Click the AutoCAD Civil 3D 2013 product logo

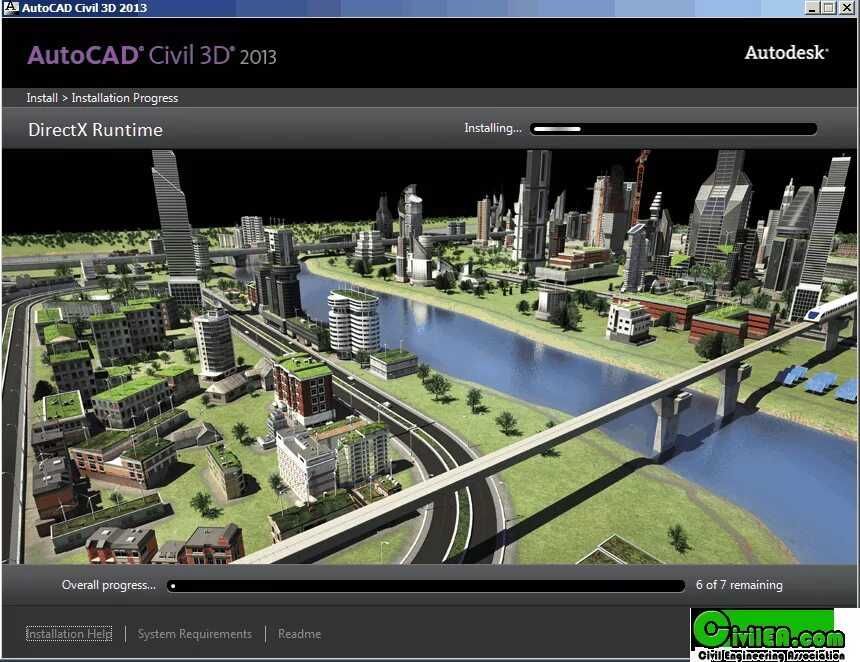point(152,55)
